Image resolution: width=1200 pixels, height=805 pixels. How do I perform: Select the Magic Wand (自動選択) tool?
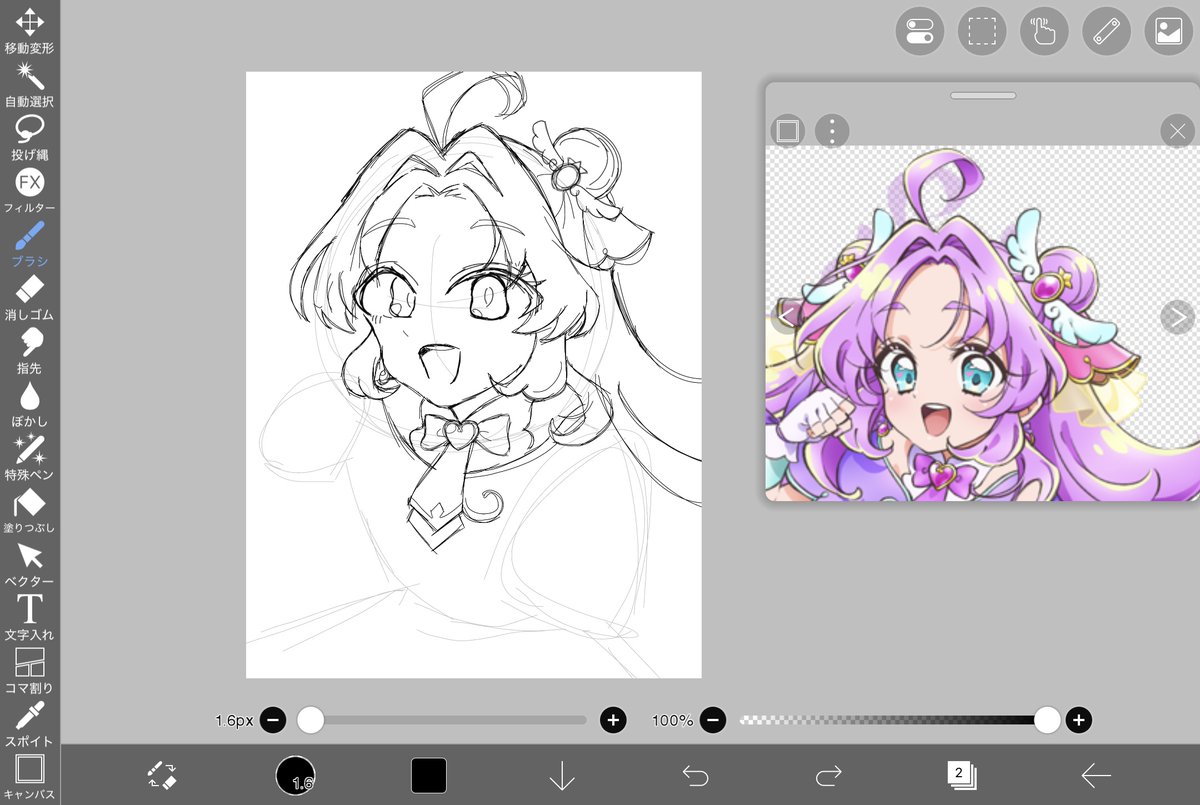[x=30, y=83]
